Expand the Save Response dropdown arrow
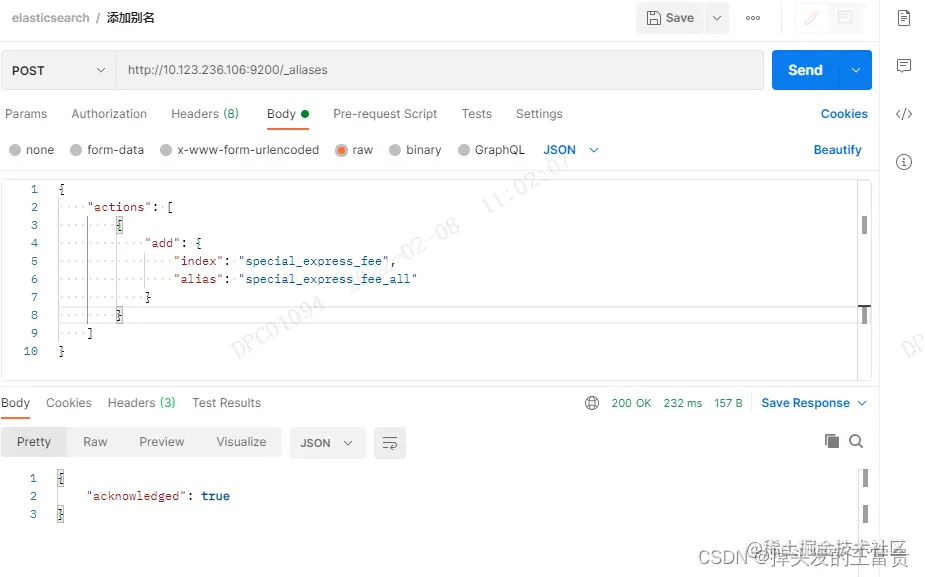The height and width of the screenshot is (577, 925). point(862,403)
